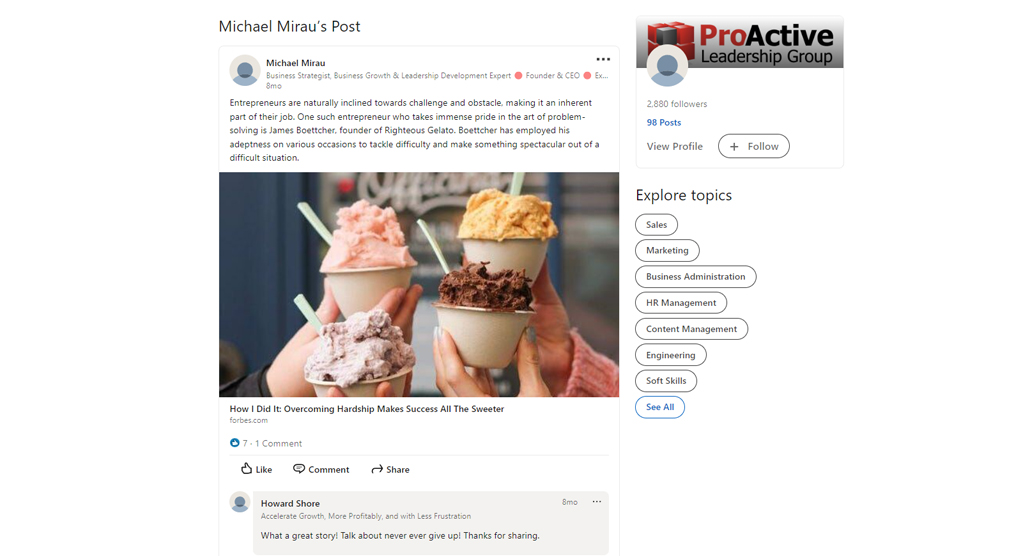Click the 1 Comment count
The image size is (1028, 556).
tap(279, 443)
